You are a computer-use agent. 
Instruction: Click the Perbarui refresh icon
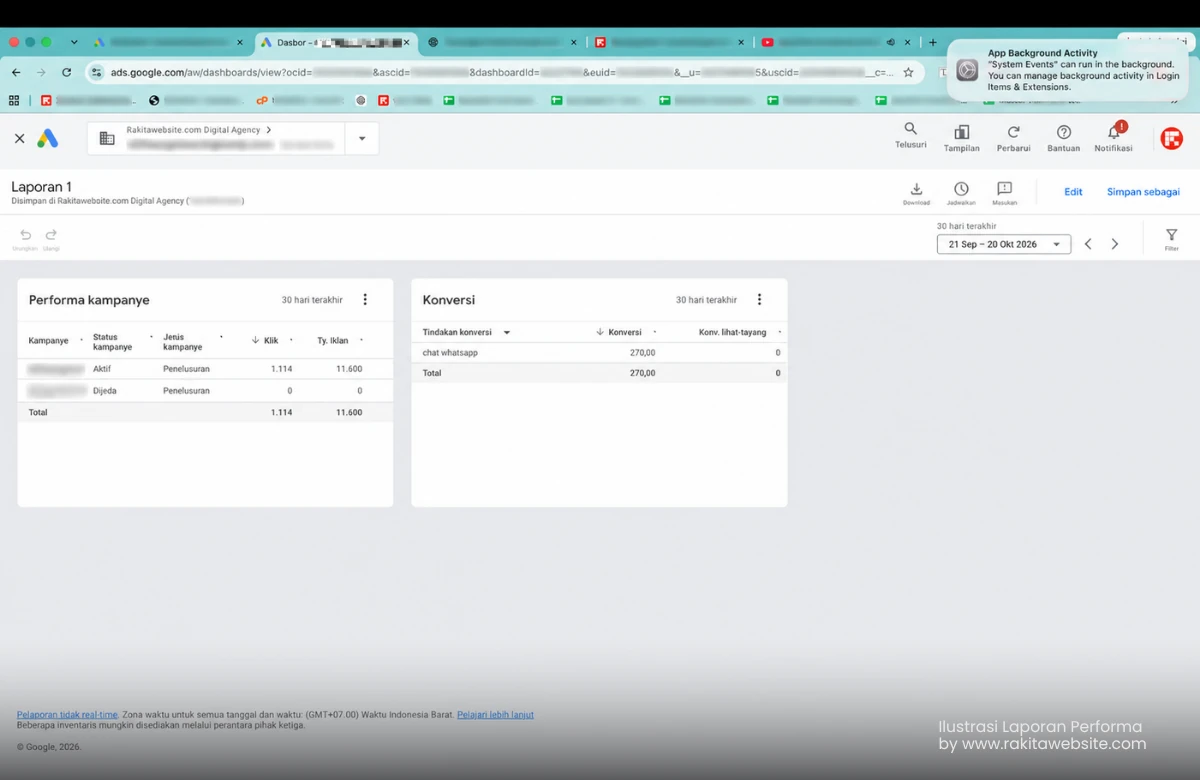pos(1013,132)
